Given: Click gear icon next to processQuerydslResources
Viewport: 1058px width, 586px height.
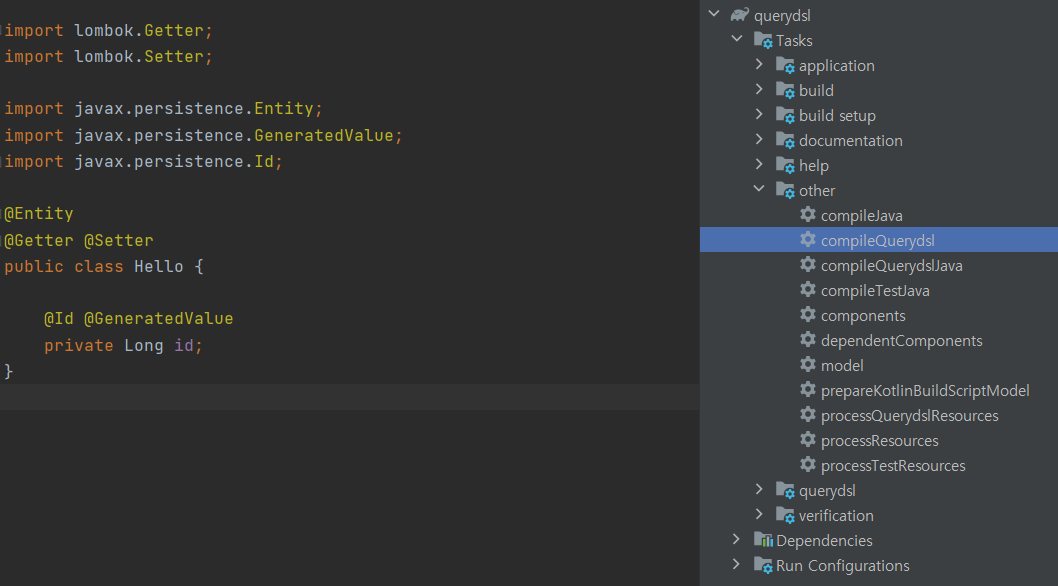Looking at the screenshot, I should point(808,415).
